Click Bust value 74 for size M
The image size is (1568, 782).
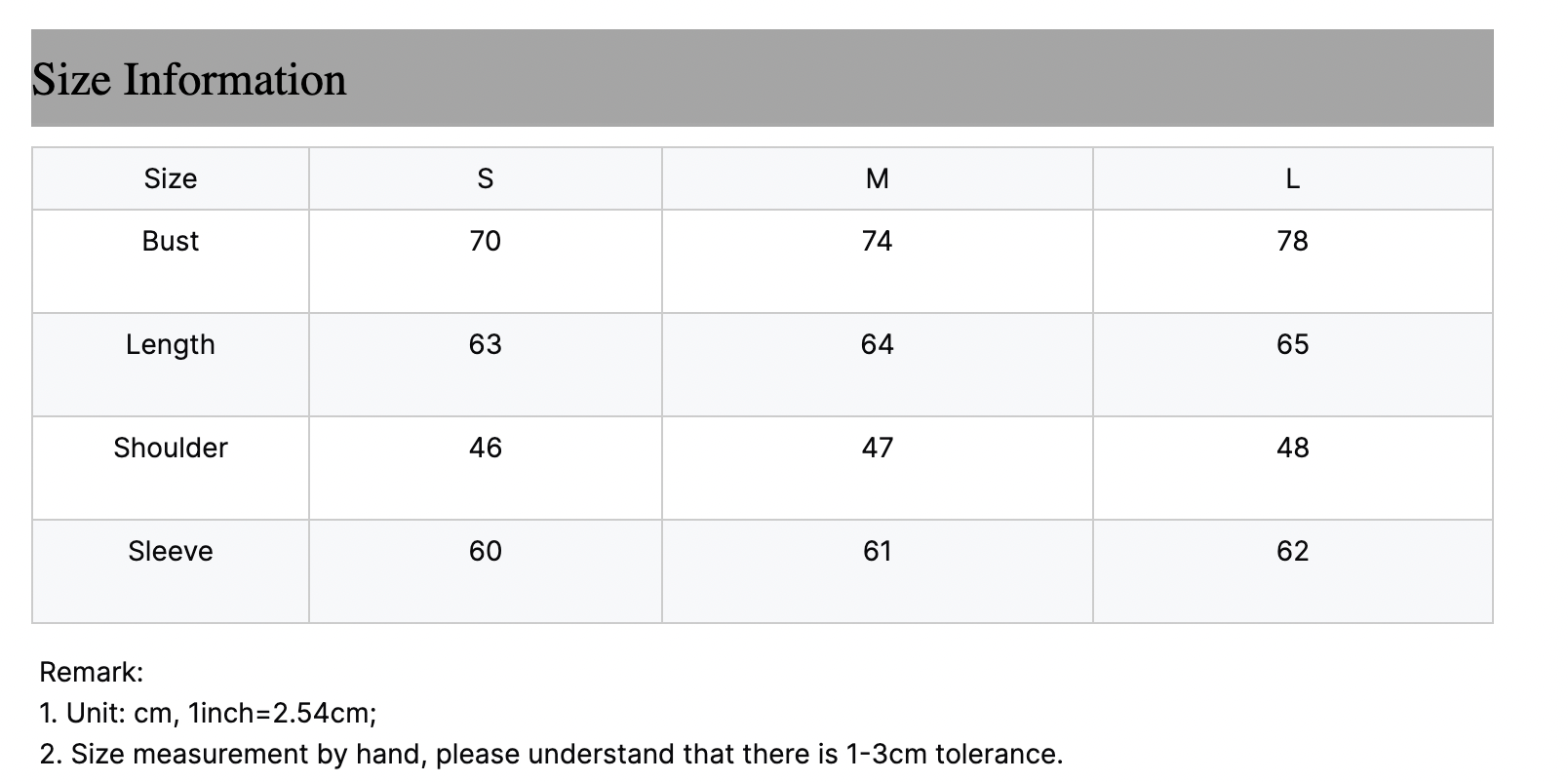coord(878,241)
